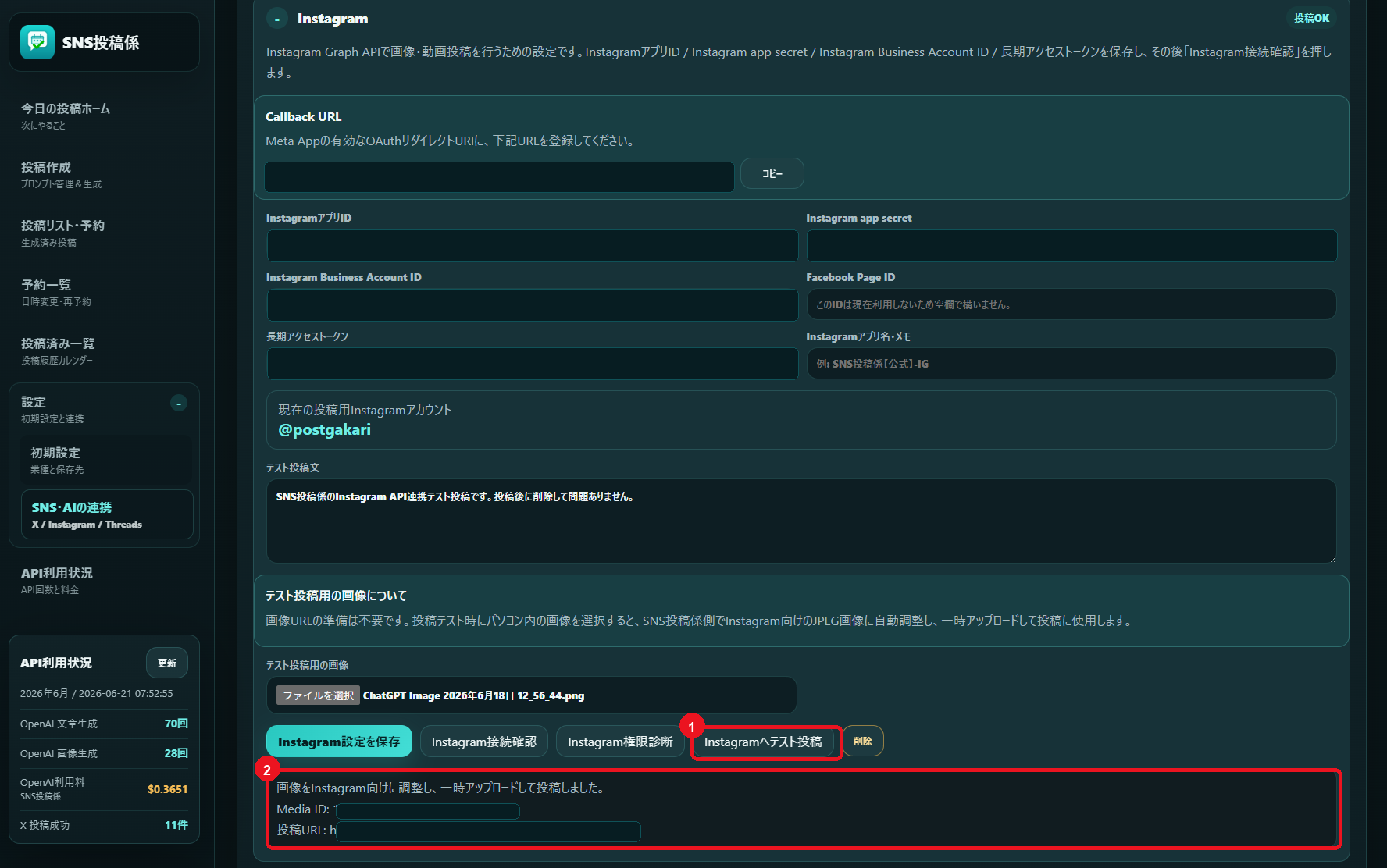Click the OpenAI 文章生成 70回 value
This screenshot has height=868, width=1387.
(x=176, y=724)
